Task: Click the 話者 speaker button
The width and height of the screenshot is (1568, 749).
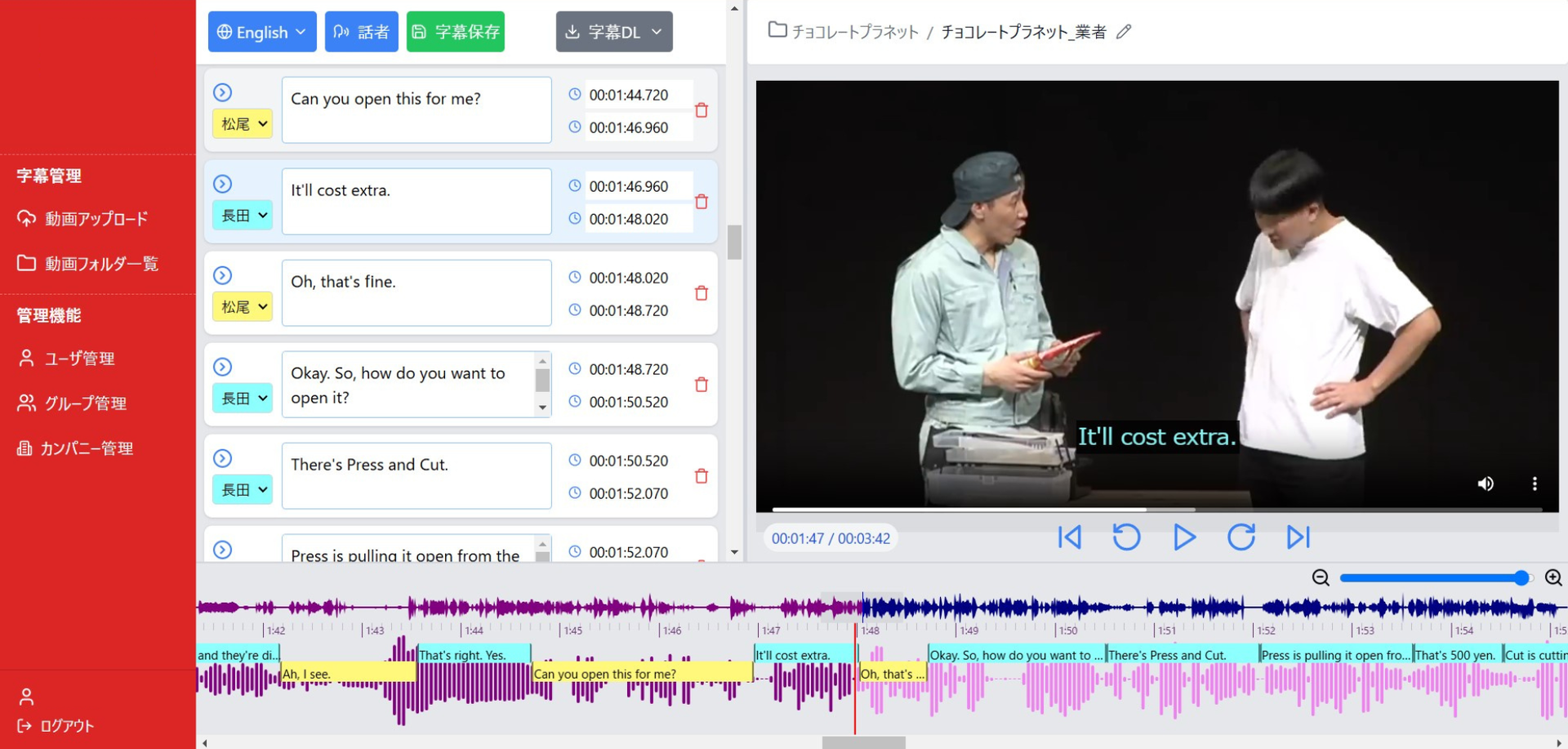Action: (362, 32)
